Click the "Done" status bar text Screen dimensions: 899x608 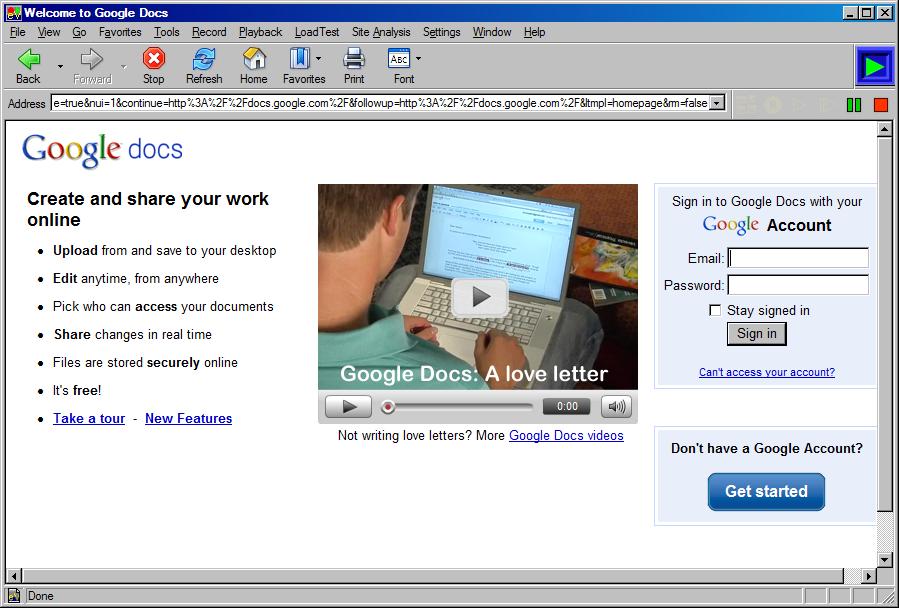(x=41, y=596)
